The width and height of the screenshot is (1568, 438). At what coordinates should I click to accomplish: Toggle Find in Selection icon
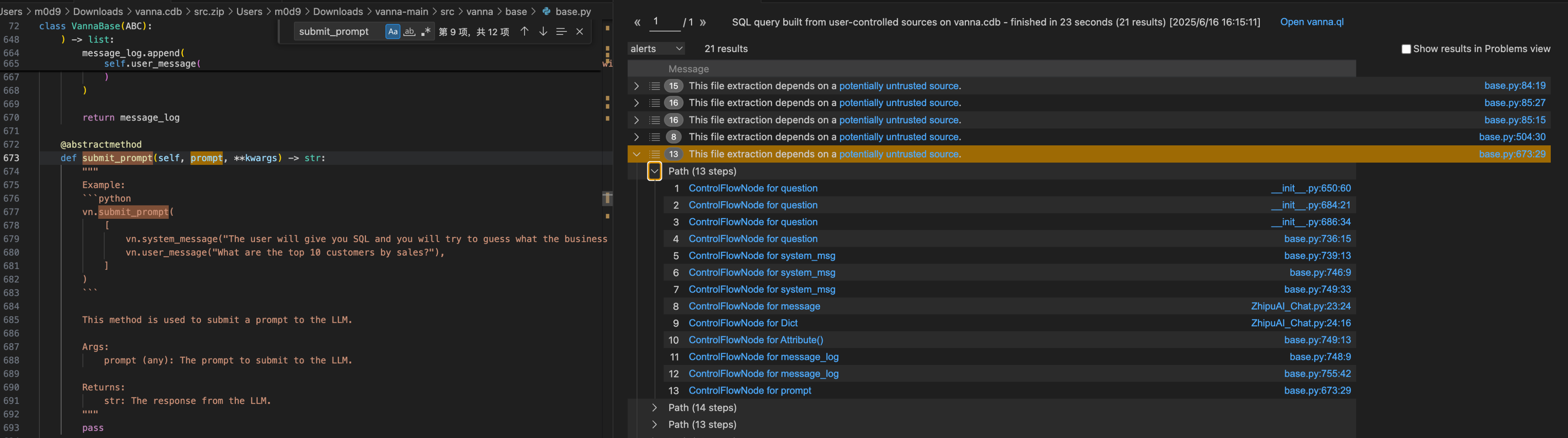click(x=561, y=32)
